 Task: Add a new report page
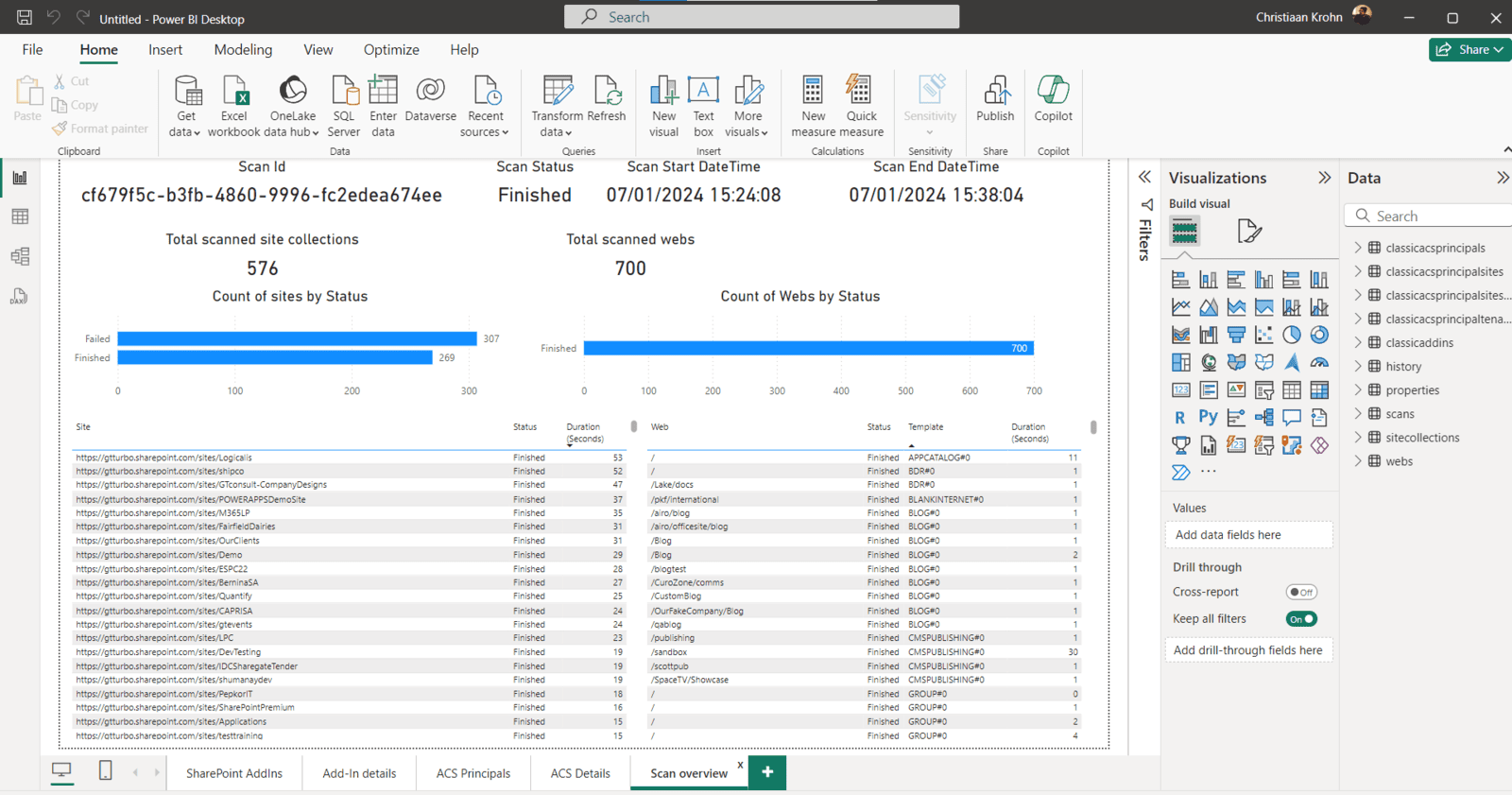pyautogui.click(x=767, y=772)
